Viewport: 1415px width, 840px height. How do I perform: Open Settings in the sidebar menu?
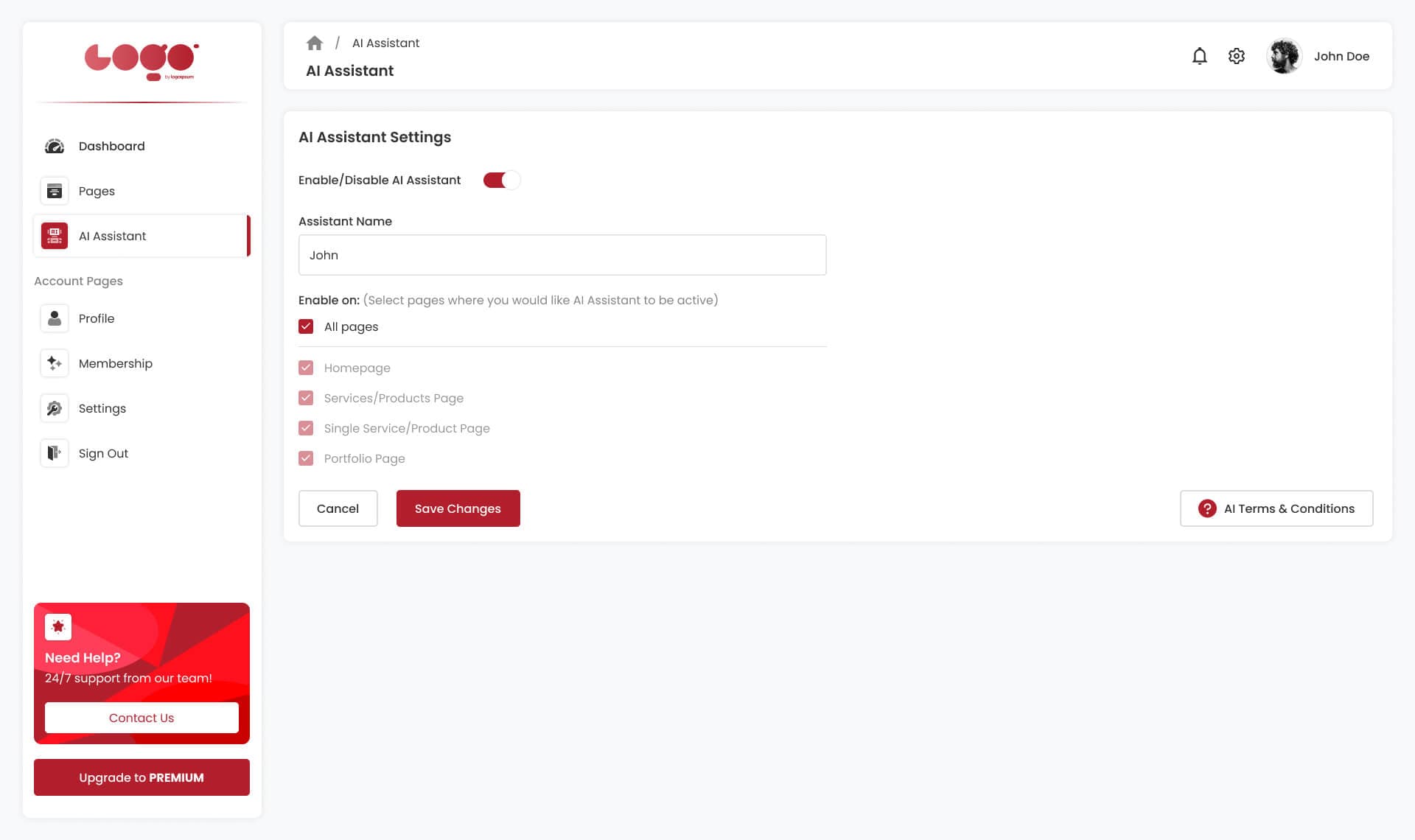[102, 408]
